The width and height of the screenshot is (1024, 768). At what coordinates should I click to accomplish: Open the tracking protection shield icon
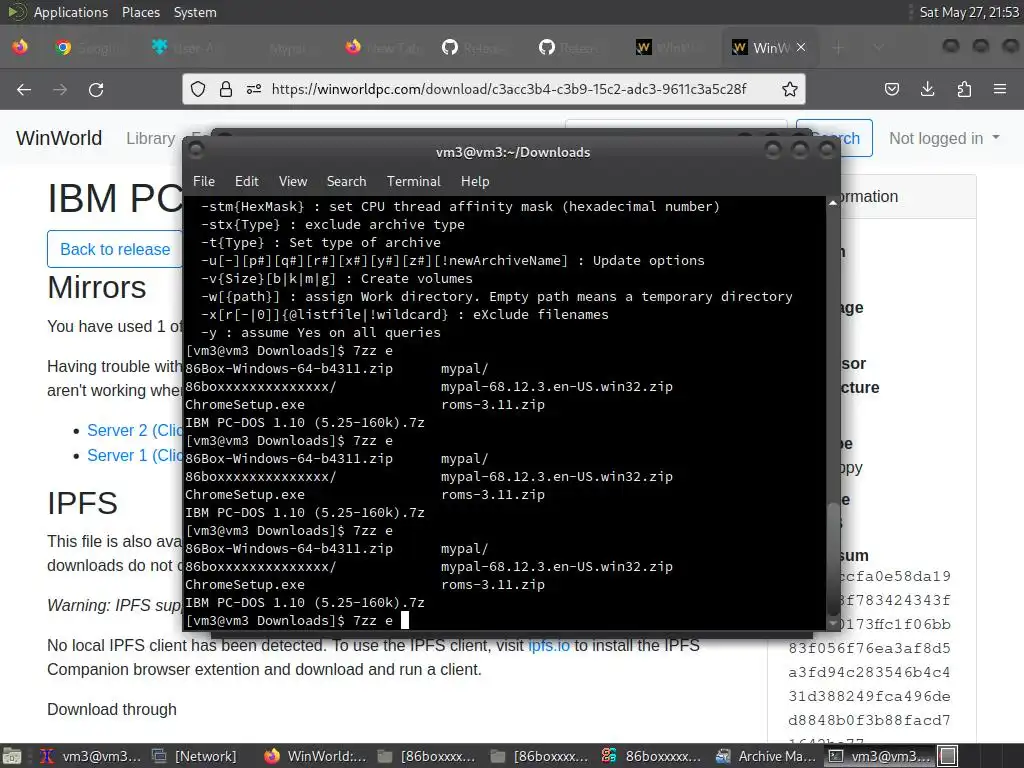[198, 89]
